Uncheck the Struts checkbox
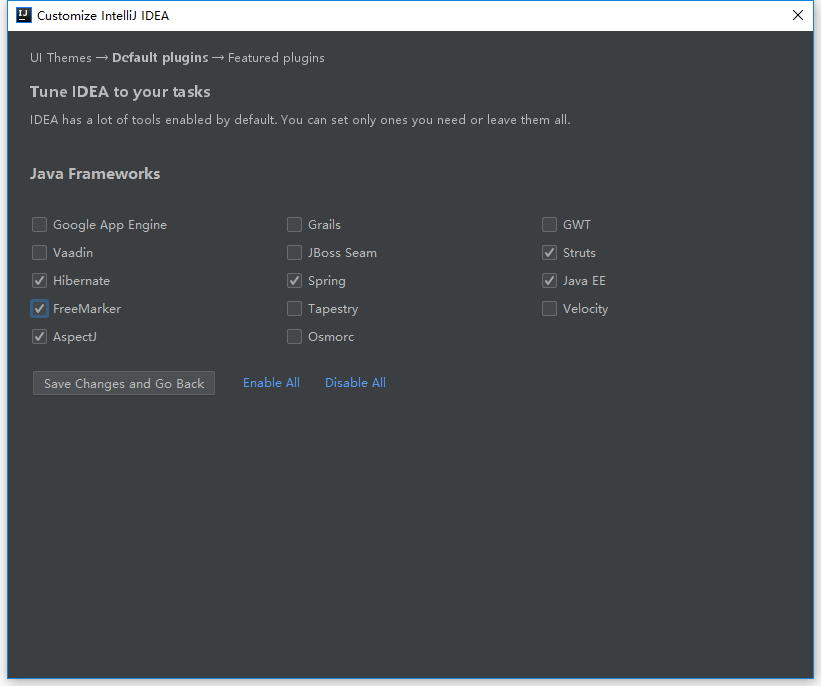Screen dimensions: 821x686 tap(549, 253)
